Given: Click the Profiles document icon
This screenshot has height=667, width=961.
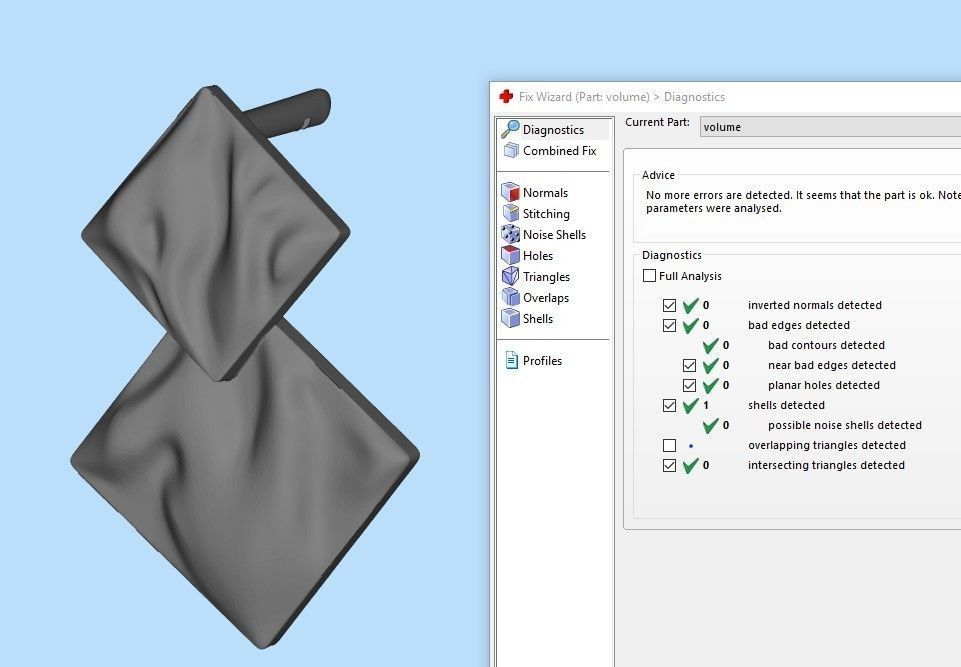Looking at the screenshot, I should (511, 360).
